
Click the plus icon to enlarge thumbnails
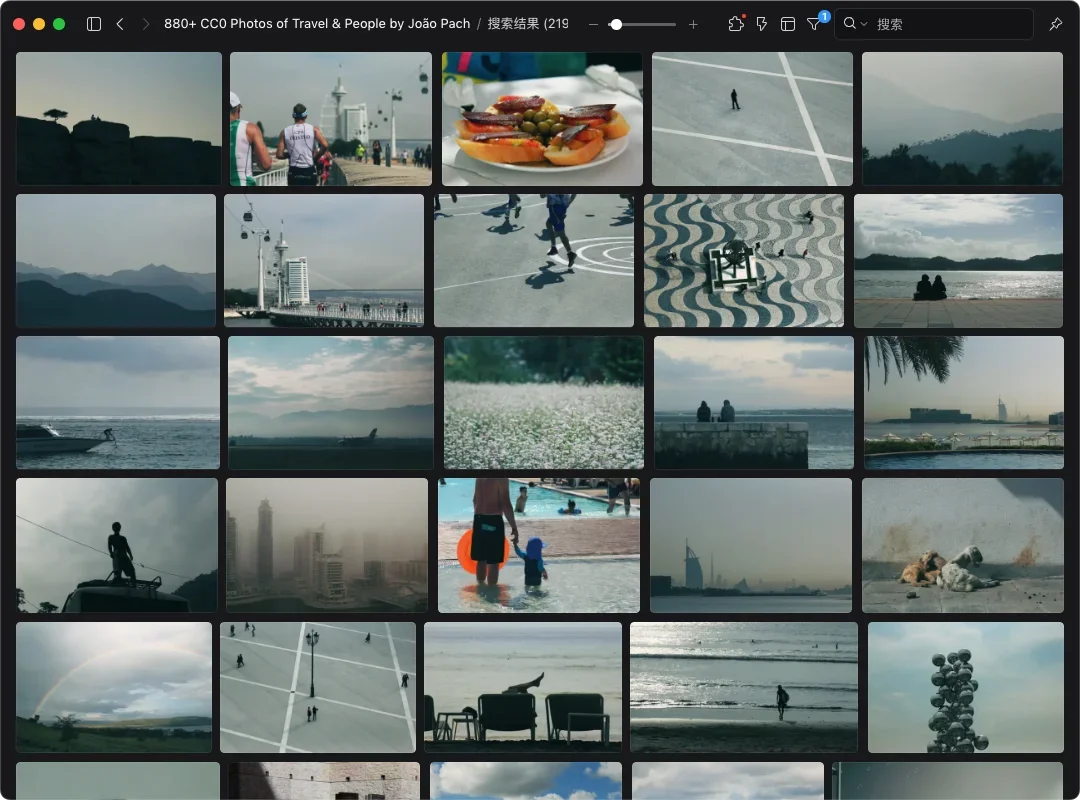[x=693, y=24]
